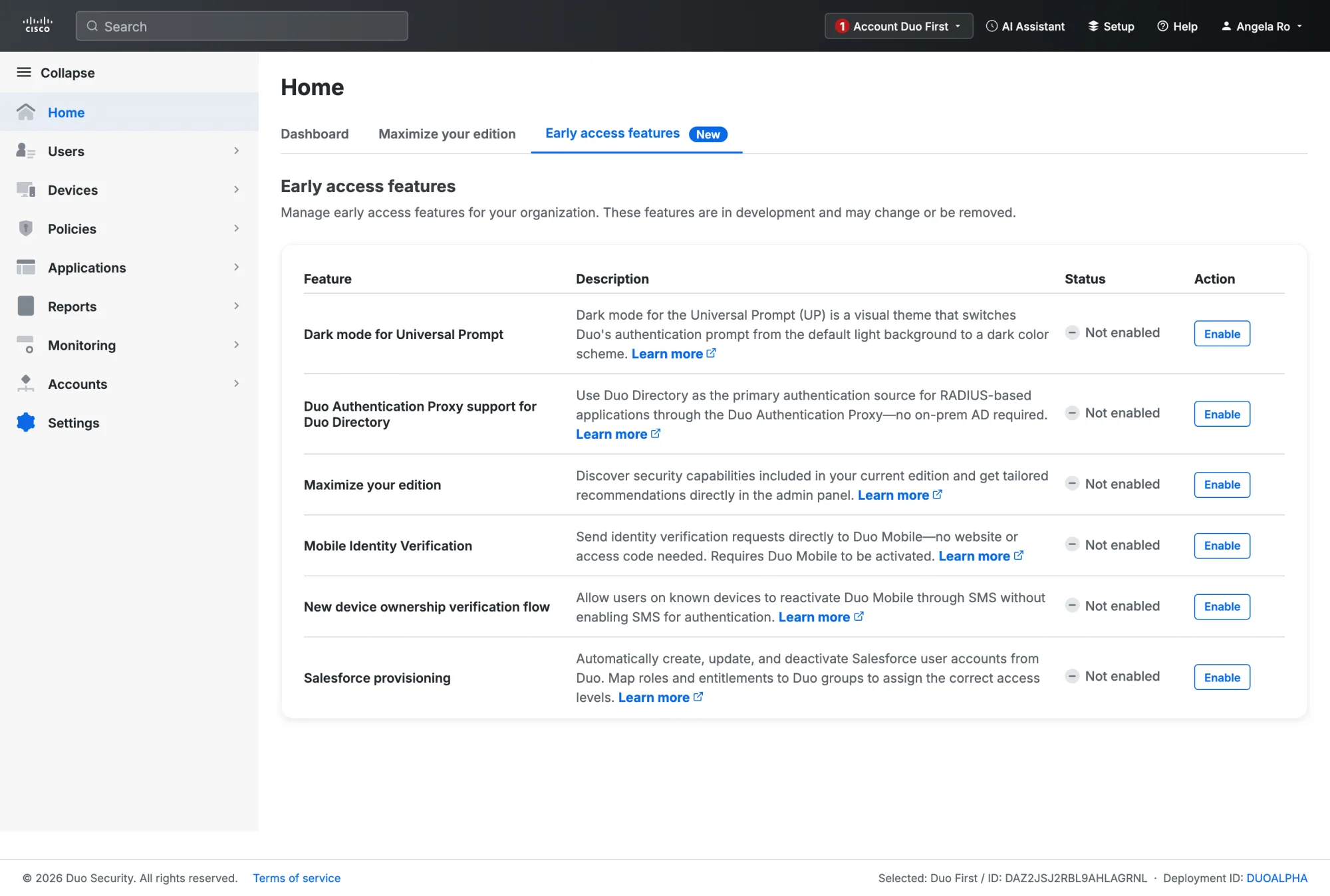This screenshot has width=1330, height=896.
Task: Open Home in the sidebar
Action: coord(129,112)
